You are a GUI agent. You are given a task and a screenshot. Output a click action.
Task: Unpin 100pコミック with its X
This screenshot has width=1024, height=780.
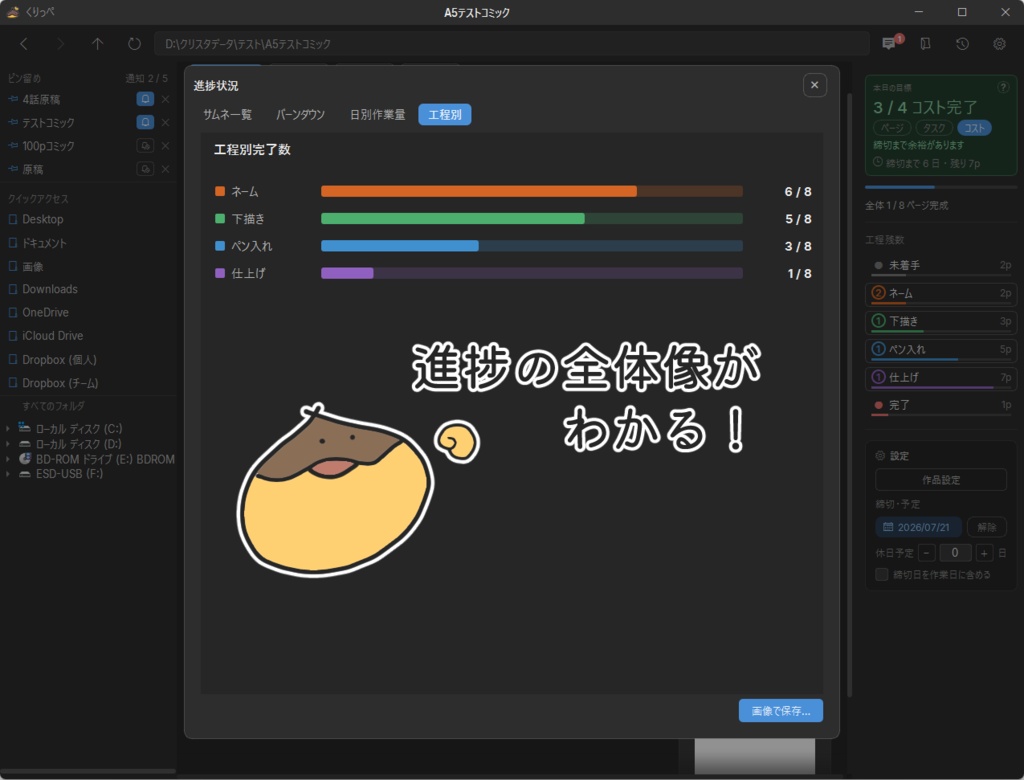[x=166, y=146]
